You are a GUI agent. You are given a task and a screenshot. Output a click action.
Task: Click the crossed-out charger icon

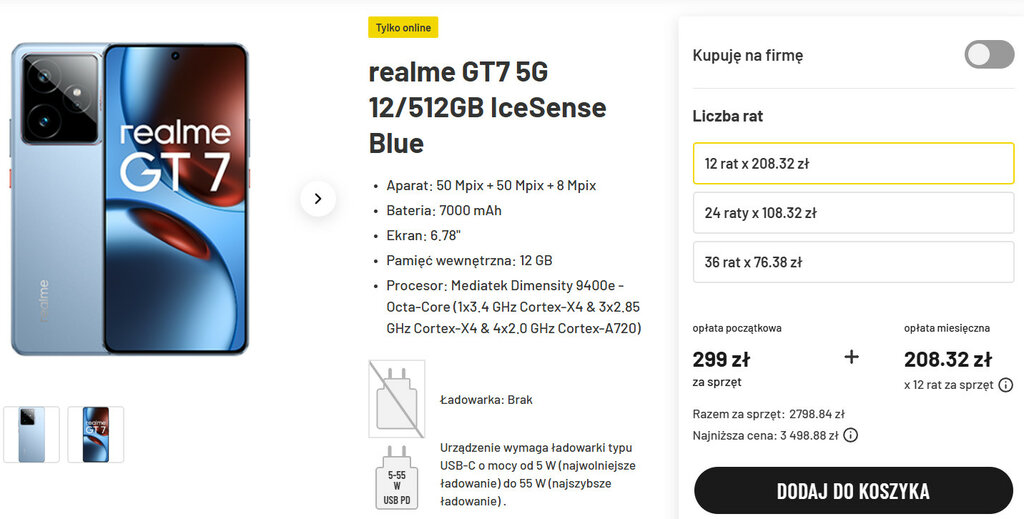397,398
